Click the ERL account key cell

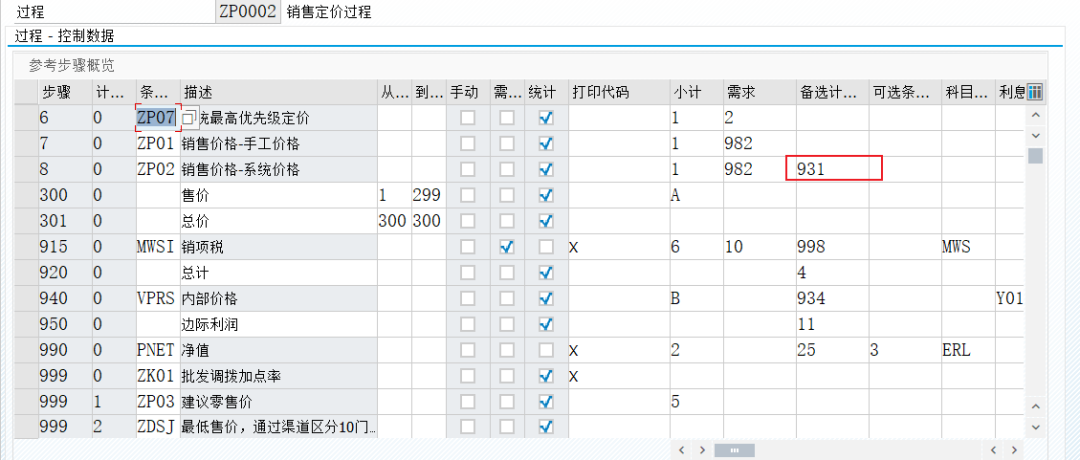(967, 351)
